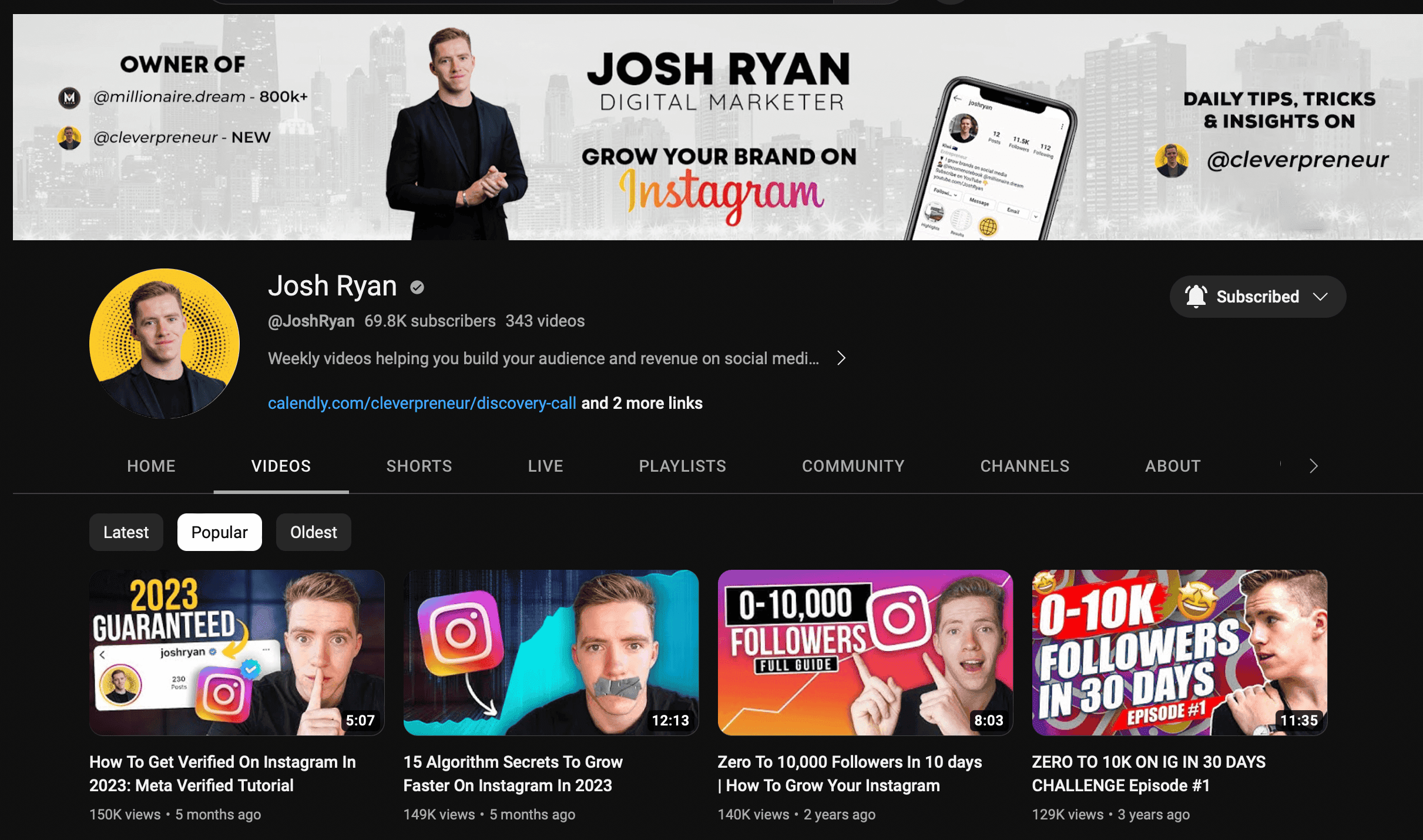Sort videos by Latest
Screen dimensions: 1423x840
pyautogui.click(x=126, y=532)
